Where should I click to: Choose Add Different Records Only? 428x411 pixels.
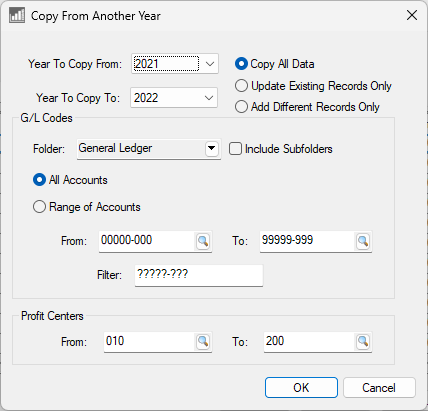point(307,107)
